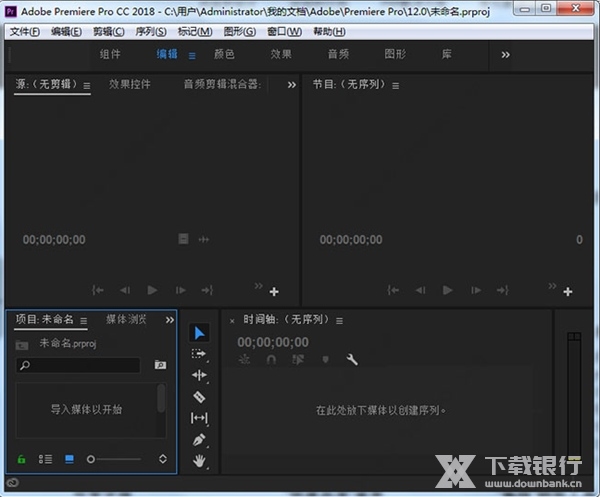Image resolution: width=600 pixels, height=497 pixels.
Task: Step forward one frame in source monitor
Action: tap(181, 290)
